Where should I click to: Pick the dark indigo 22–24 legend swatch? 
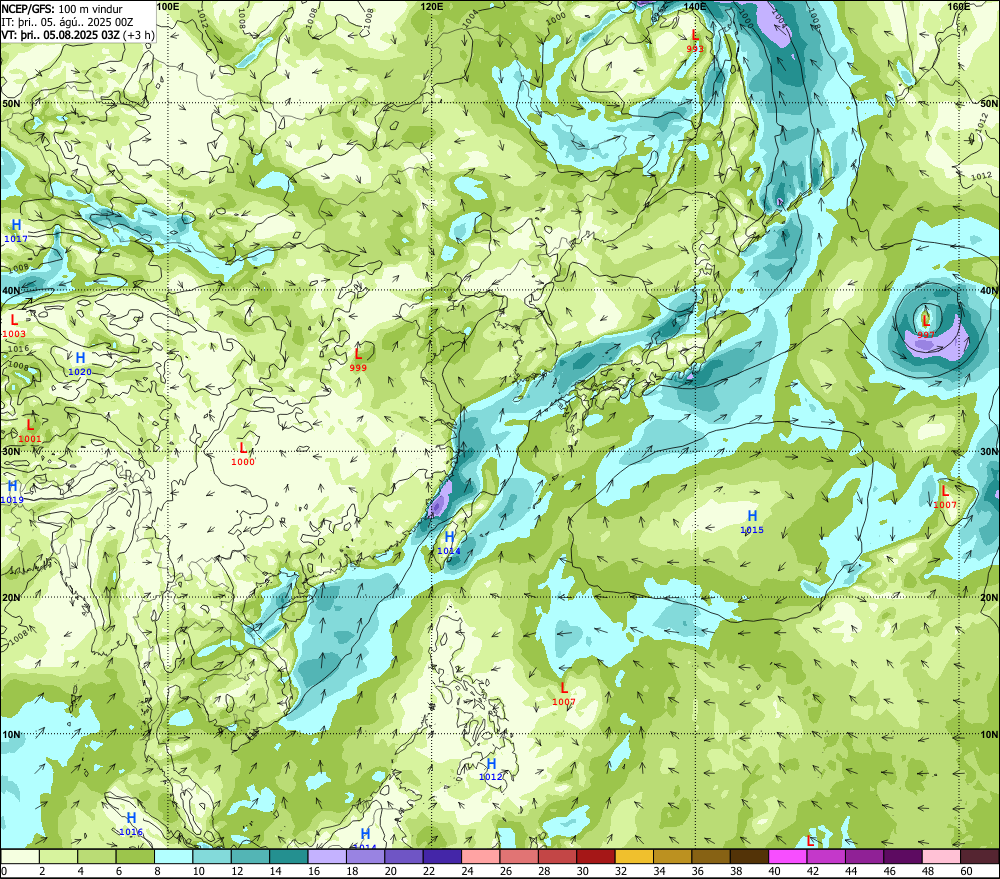pos(442,856)
